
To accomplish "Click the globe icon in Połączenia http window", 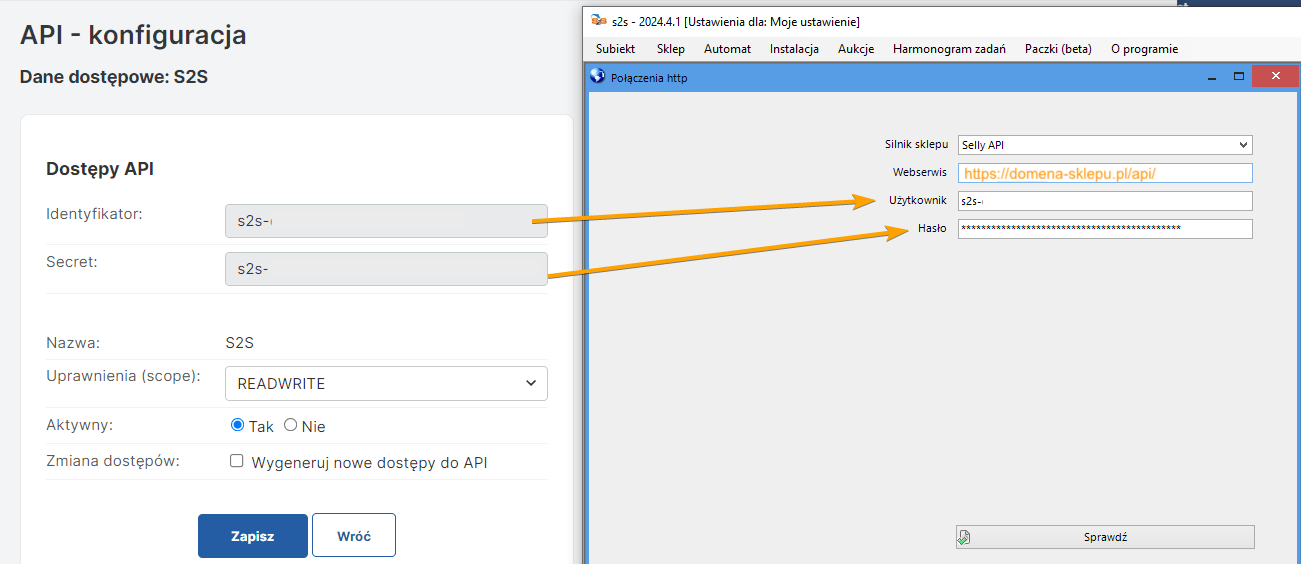I will [598, 76].
